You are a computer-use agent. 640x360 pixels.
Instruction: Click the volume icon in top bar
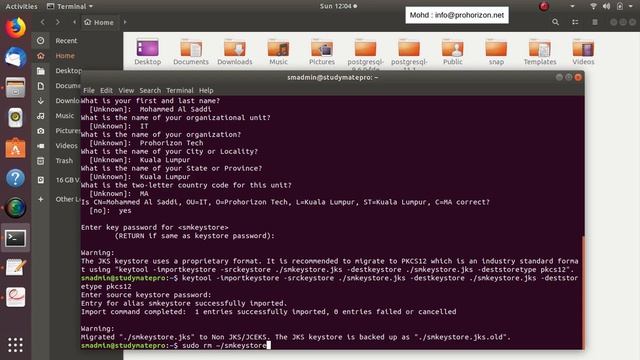point(607,6)
